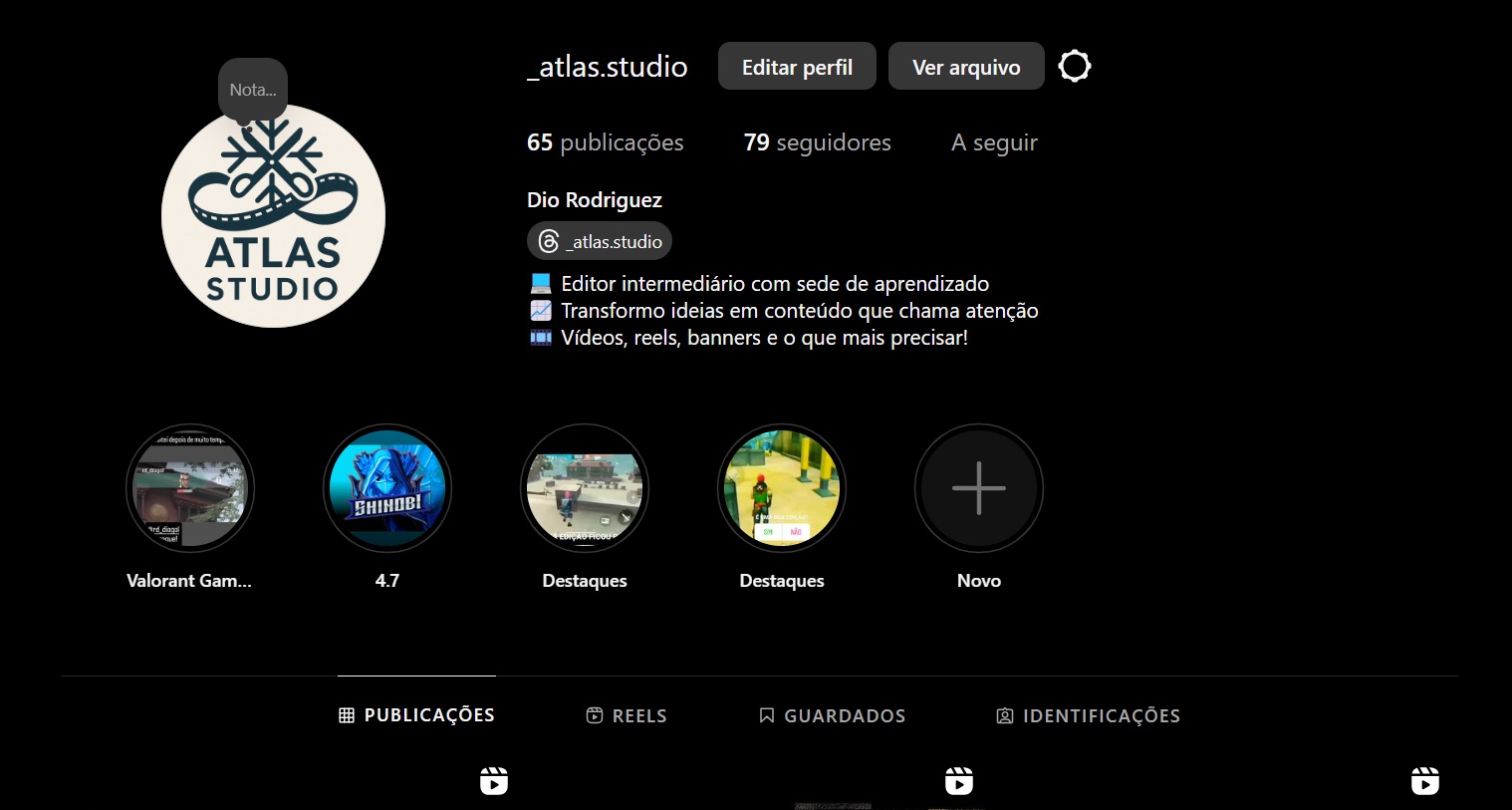Open the 79 seguidores list
This screenshot has width=1512, height=810.
[818, 142]
